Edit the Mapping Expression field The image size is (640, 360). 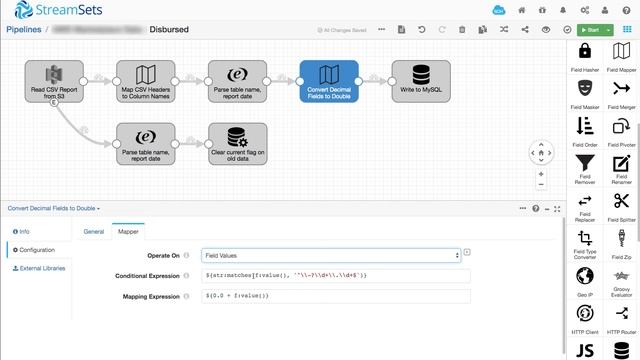(336, 296)
